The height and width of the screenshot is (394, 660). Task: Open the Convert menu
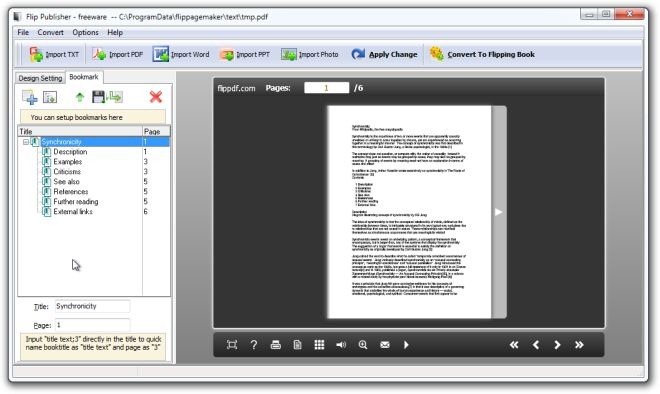tap(51, 32)
